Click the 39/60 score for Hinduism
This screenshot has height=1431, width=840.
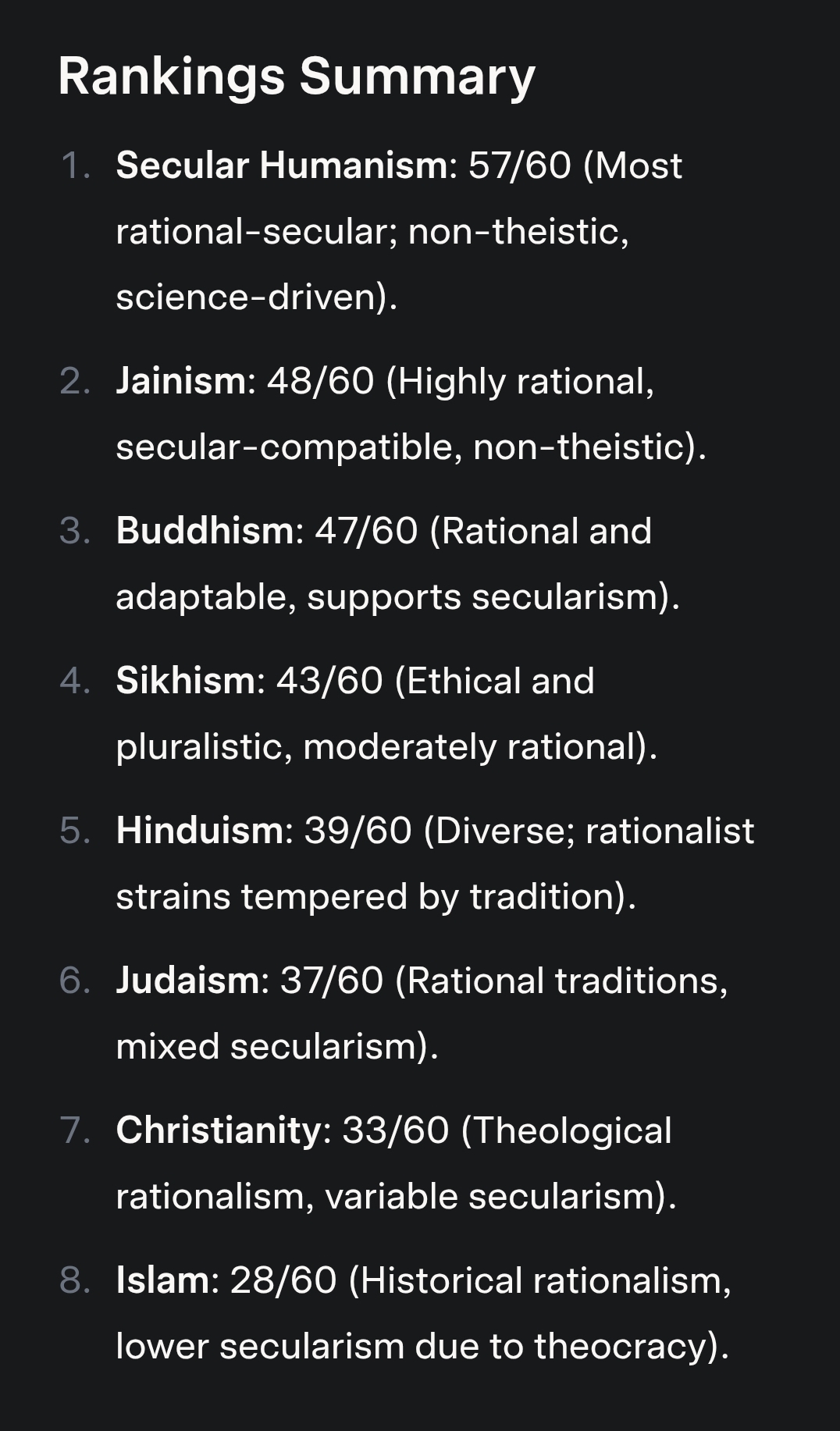coord(358,831)
